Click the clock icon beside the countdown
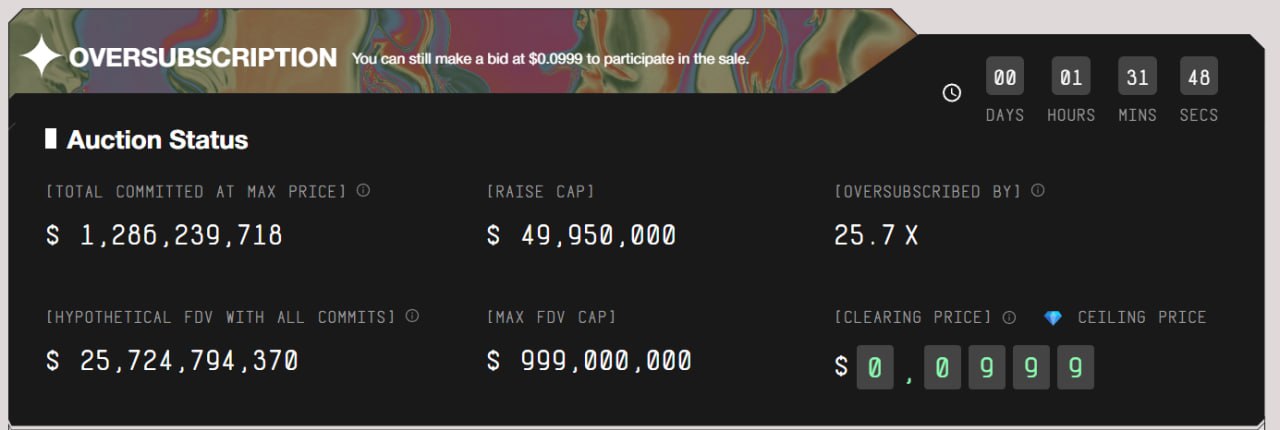Screen dimensions: 1280x430 coord(952,92)
